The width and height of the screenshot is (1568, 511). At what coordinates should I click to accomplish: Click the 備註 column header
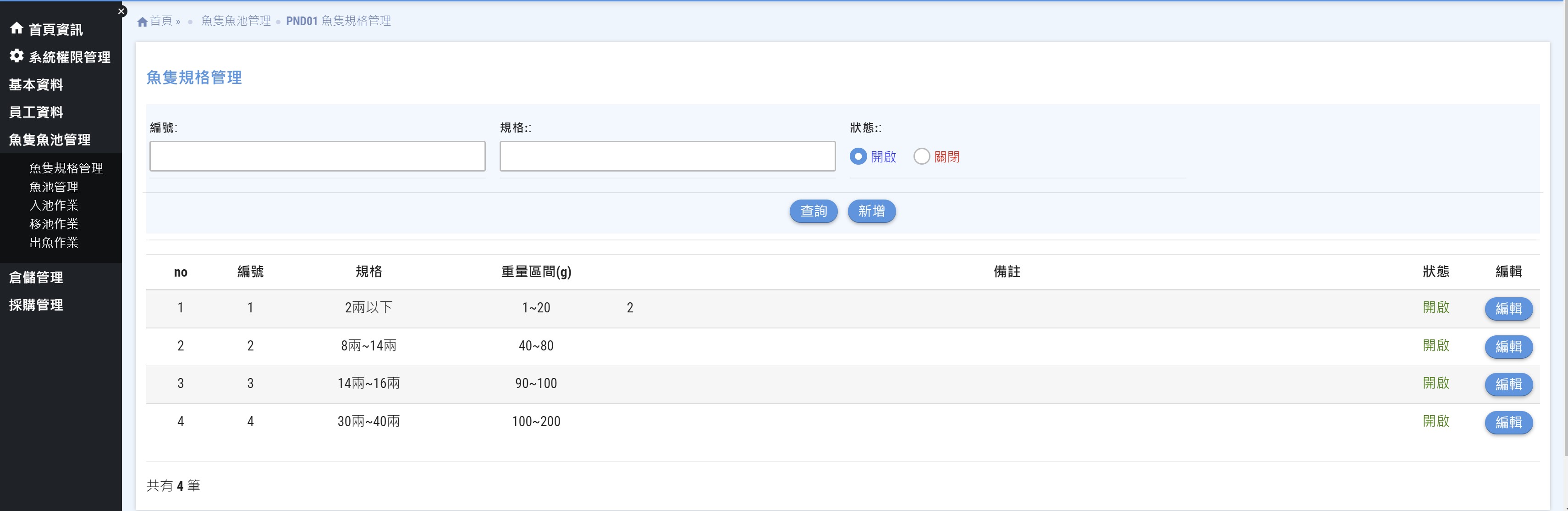pyautogui.click(x=1007, y=272)
